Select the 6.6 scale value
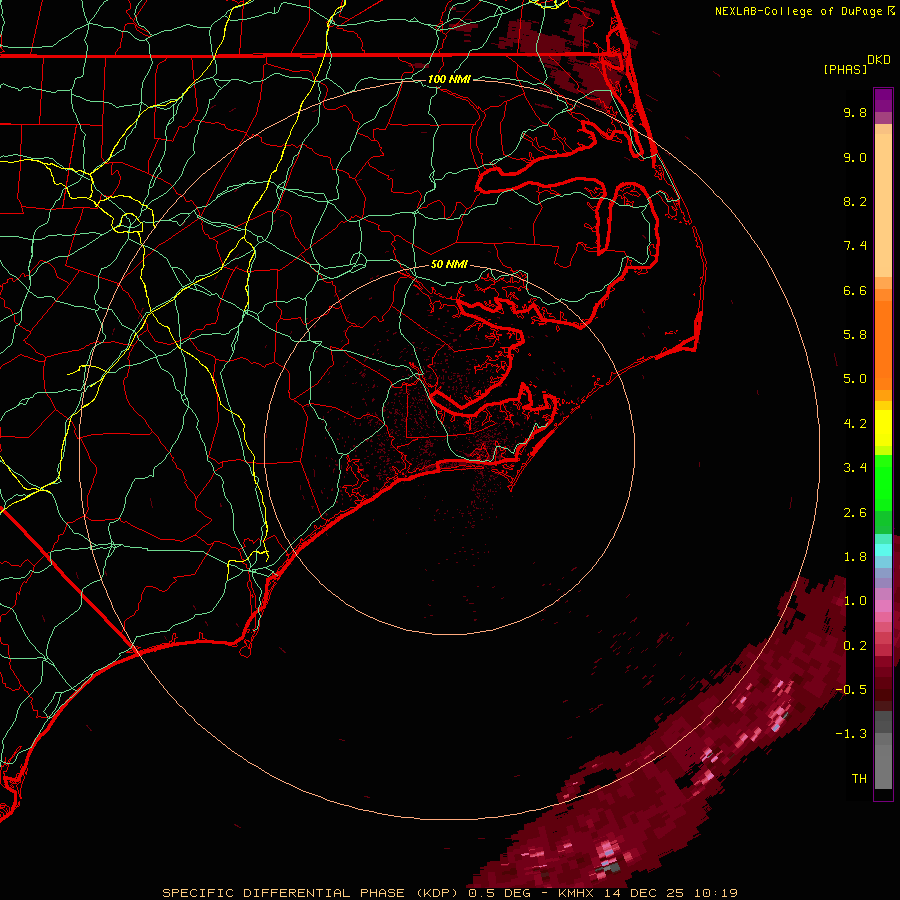This screenshot has width=900, height=900. coord(855,290)
